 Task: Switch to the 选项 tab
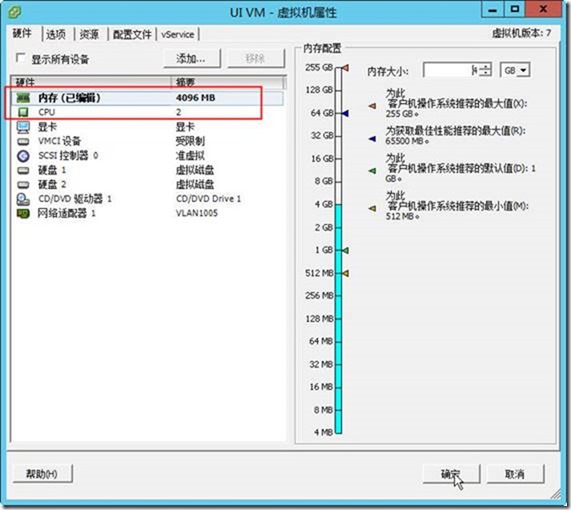click(x=56, y=34)
